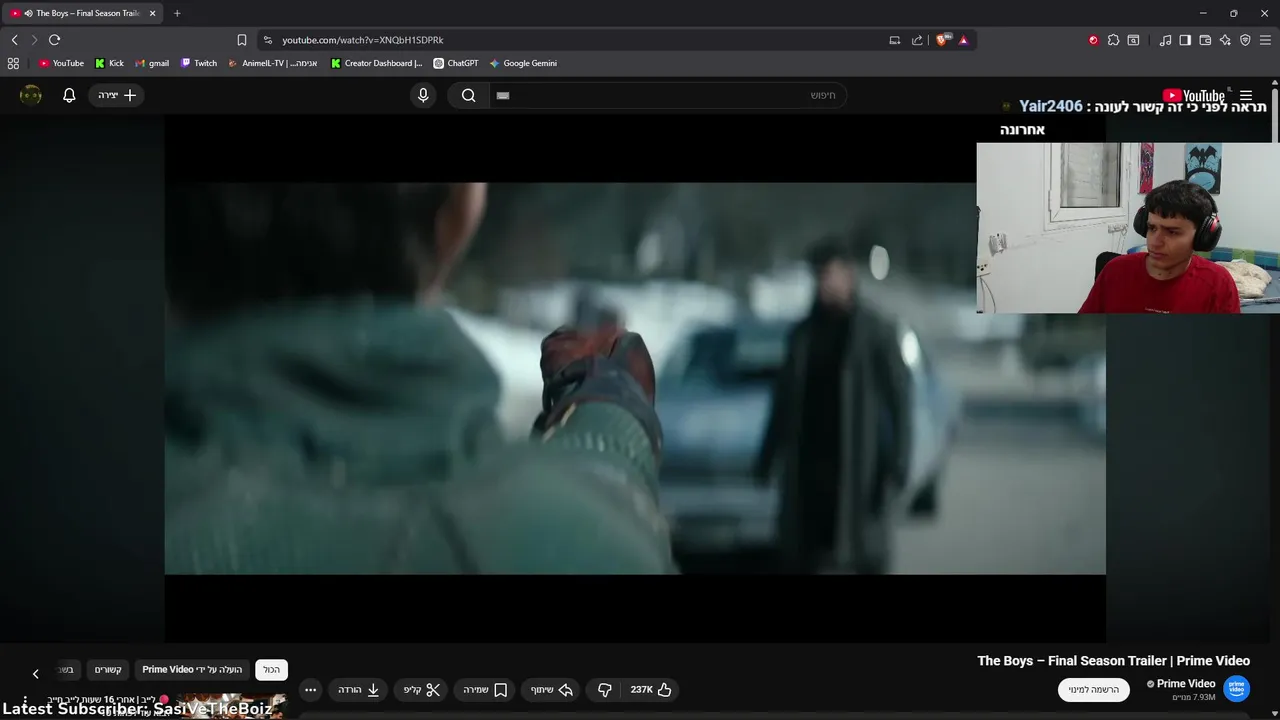The width and height of the screenshot is (1280, 720).
Task: Reload the current YouTube page
Action: pyautogui.click(x=54, y=40)
